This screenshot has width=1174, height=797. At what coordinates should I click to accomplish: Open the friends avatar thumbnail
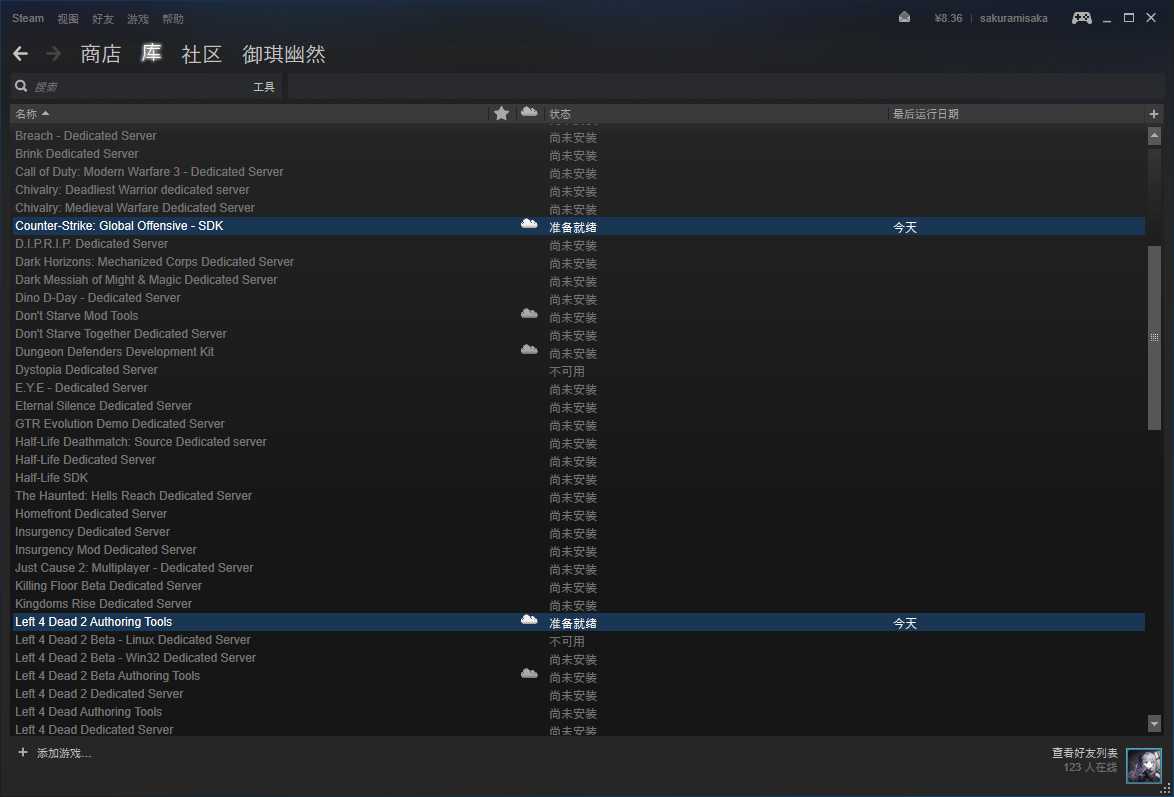tap(1144, 766)
